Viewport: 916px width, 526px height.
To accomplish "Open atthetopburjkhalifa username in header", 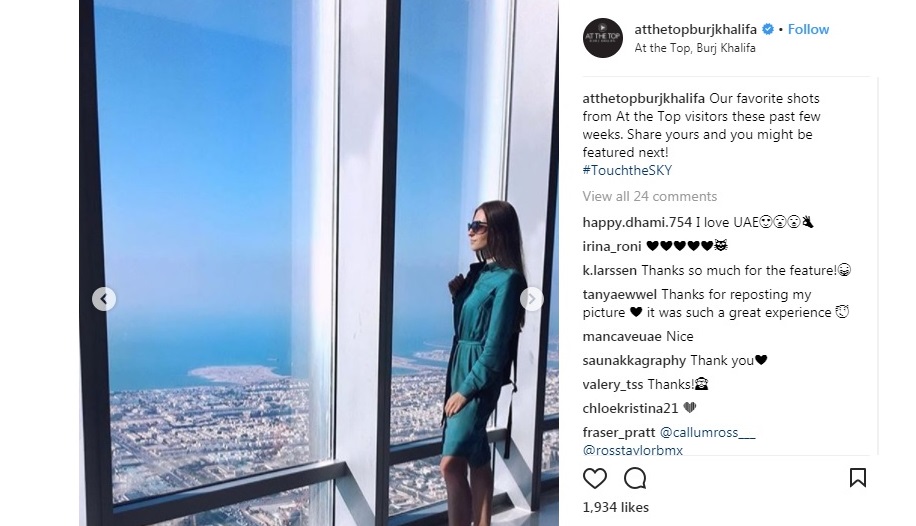I will tap(696, 29).
